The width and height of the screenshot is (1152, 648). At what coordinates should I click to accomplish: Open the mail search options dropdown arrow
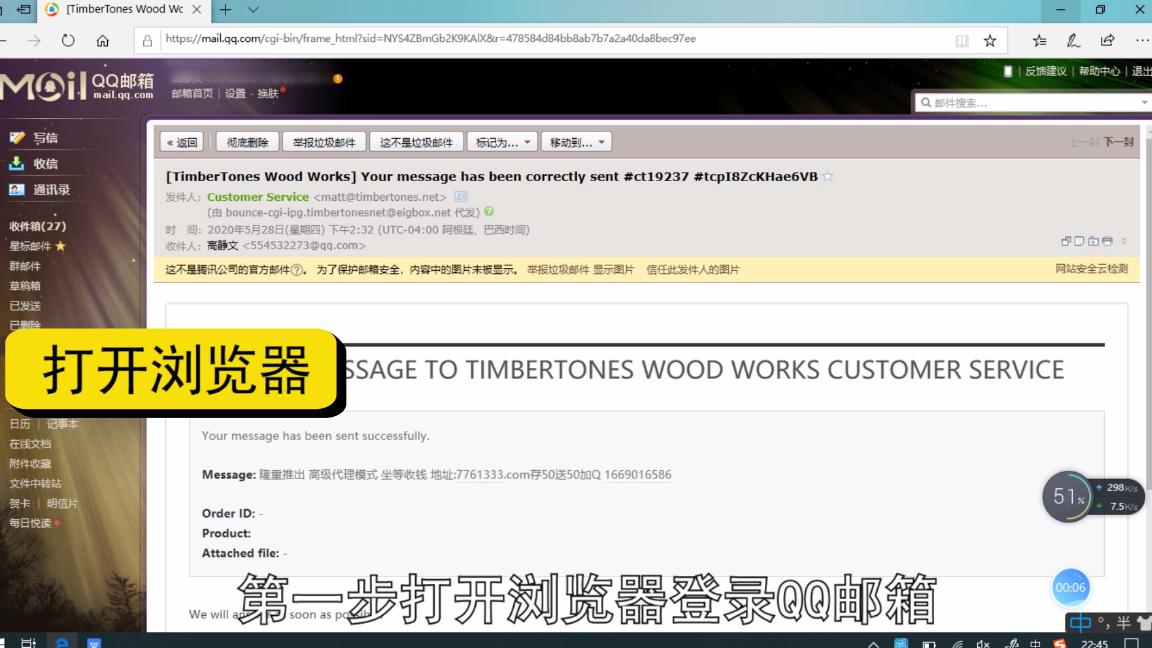(1145, 103)
